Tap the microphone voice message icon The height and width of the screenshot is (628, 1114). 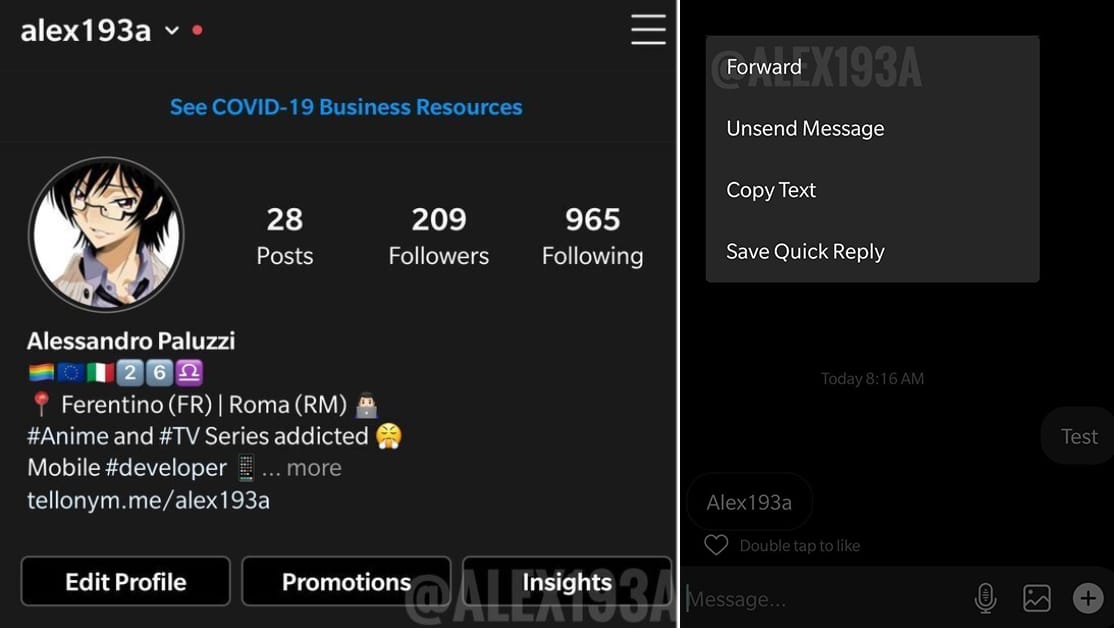tap(985, 598)
